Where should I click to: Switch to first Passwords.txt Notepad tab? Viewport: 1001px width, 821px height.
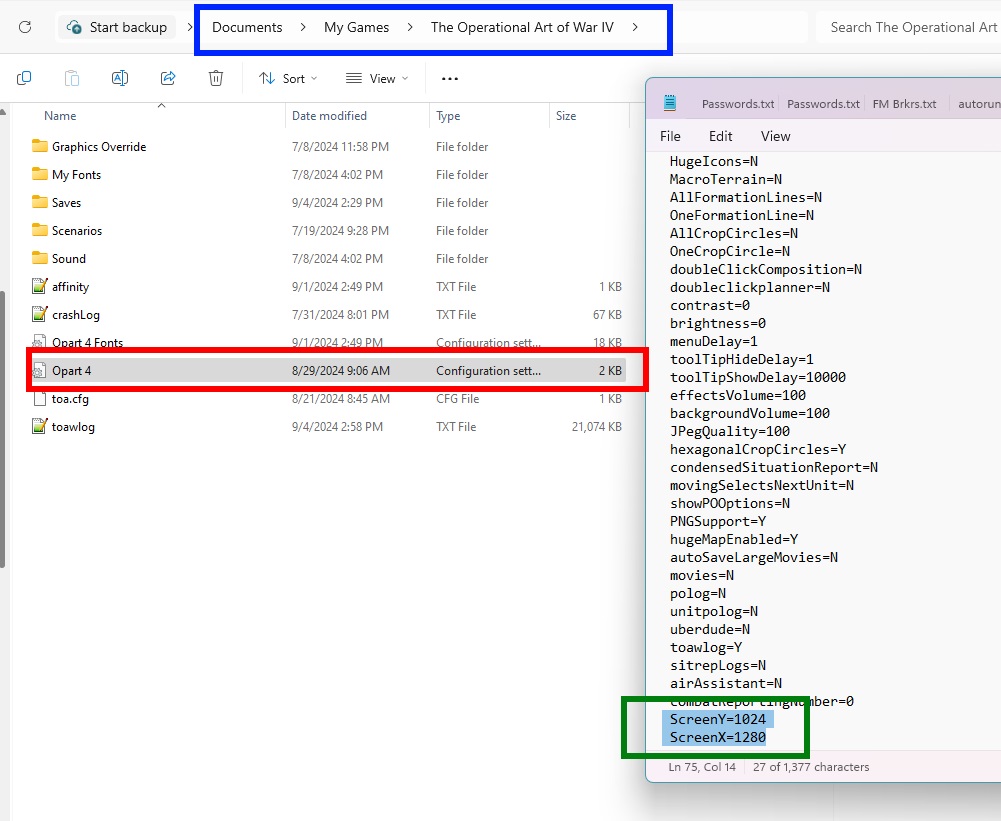point(737,104)
